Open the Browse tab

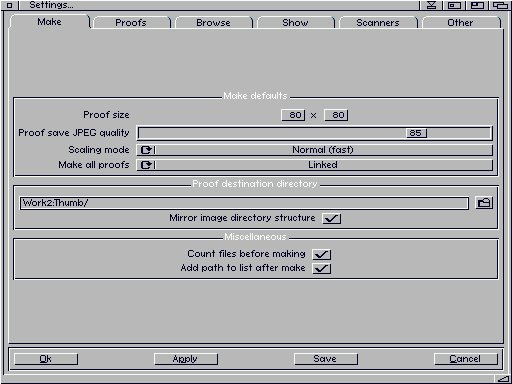pos(213,23)
